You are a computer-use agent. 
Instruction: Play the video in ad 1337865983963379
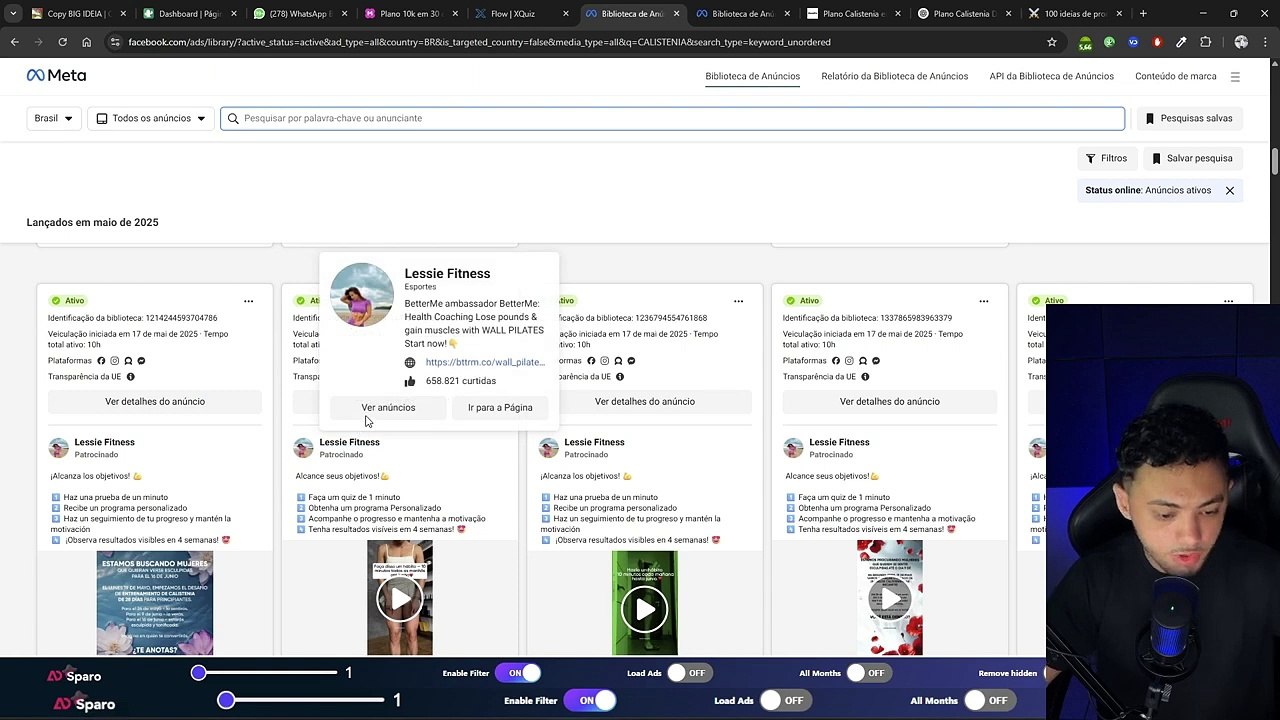(x=889, y=599)
